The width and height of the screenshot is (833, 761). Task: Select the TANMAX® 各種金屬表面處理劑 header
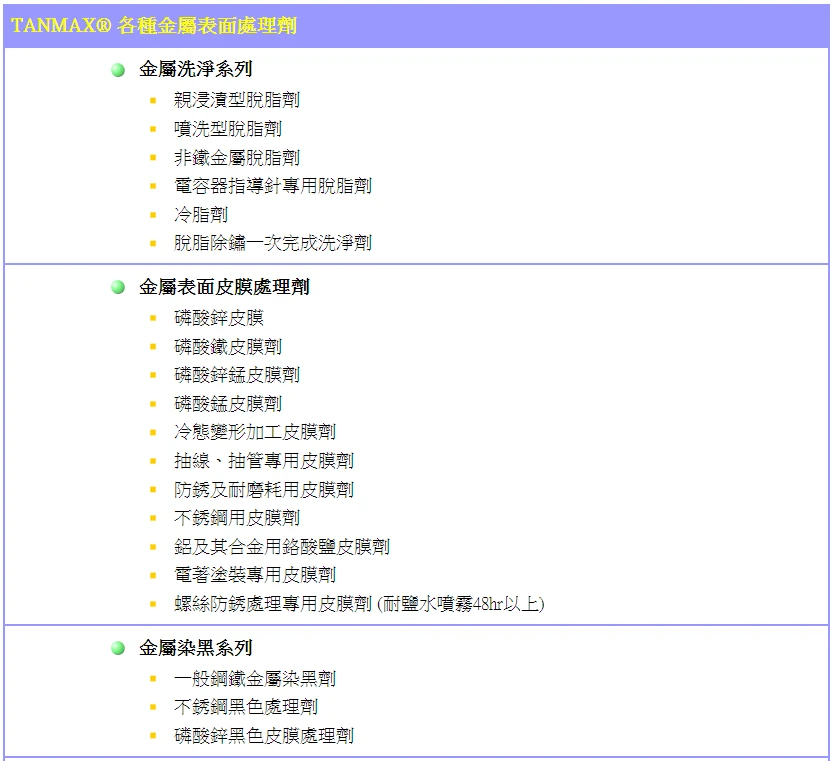click(x=154, y=26)
